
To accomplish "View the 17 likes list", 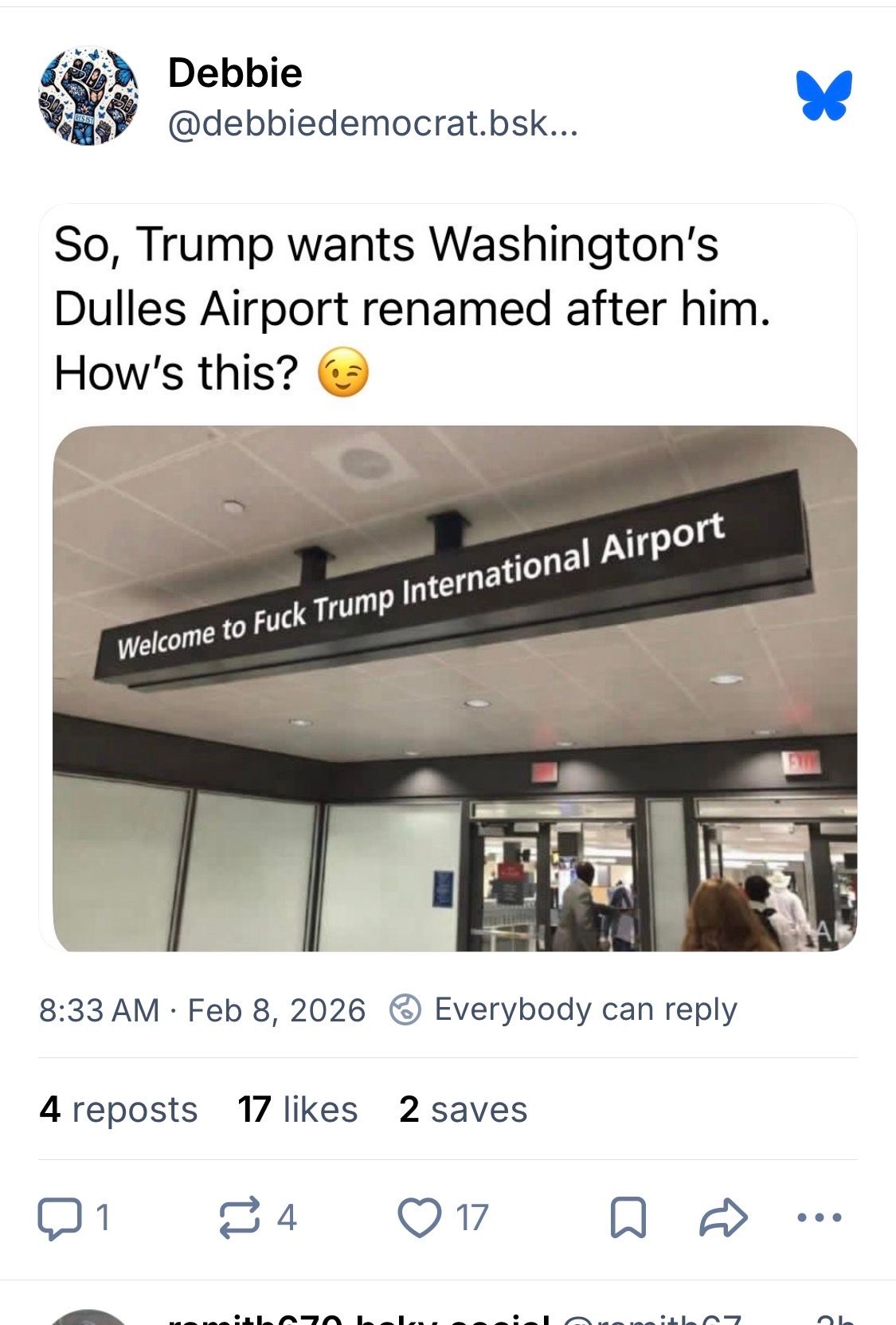I will [x=298, y=1109].
